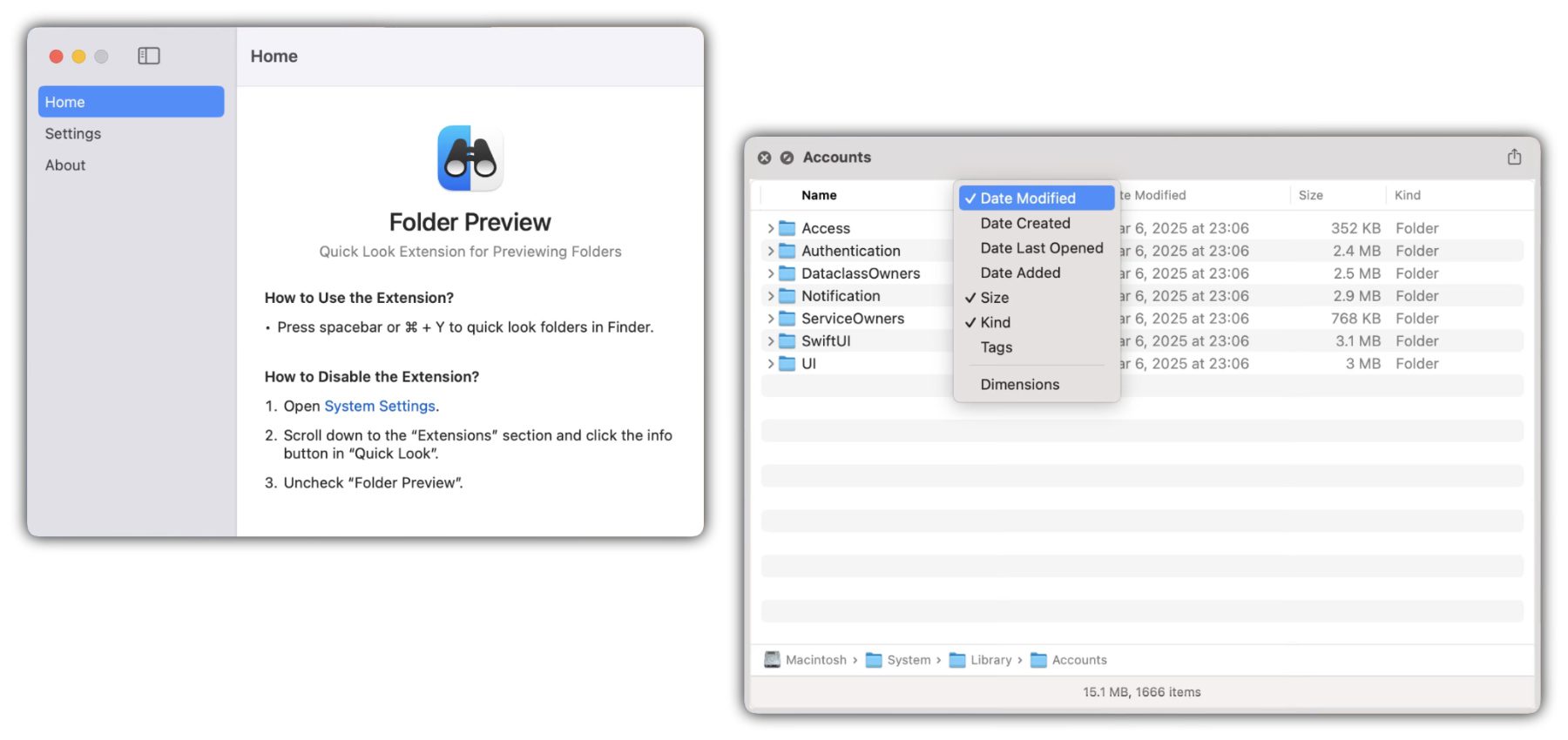This screenshot has width=1568, height=740.
Task: Open the System Settings link
Action: 379,406
